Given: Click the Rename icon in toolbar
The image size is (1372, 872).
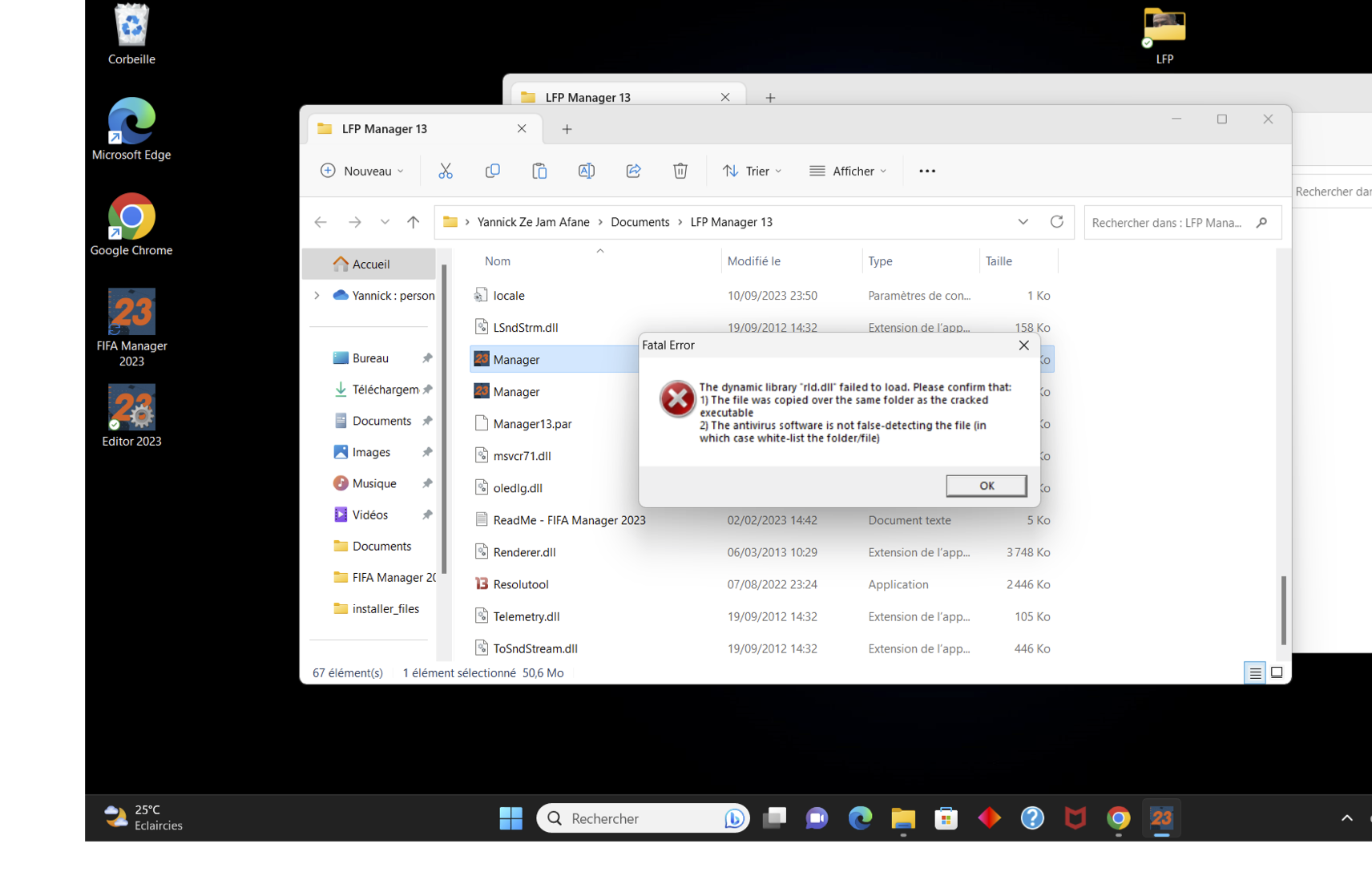Looking at the screenshot, I should tap(587, 171).
